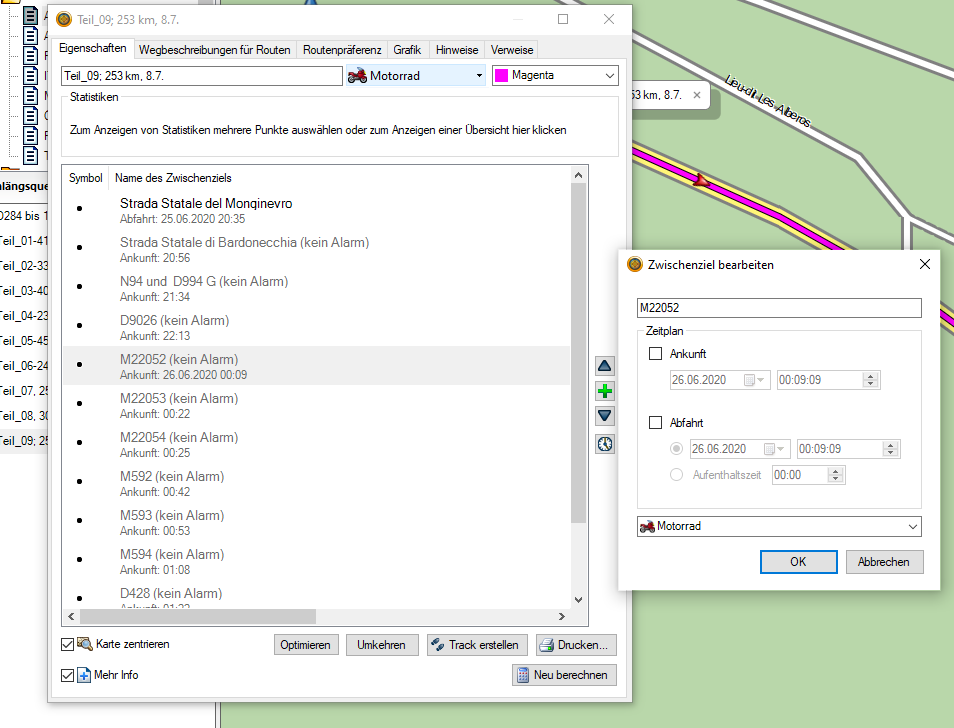This screenshot has height=728, width=954.
Task: Enable the Ankunft checkbox
Action: click(656, 354)
